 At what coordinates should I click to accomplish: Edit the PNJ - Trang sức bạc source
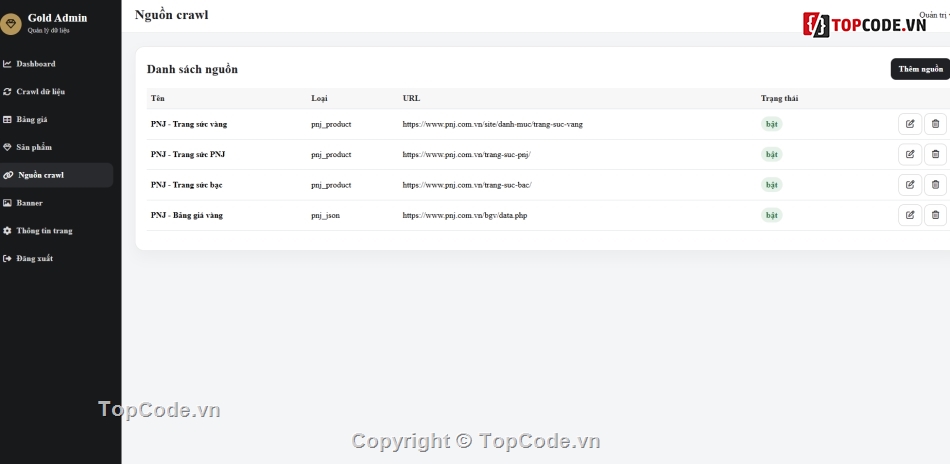(x=909, y=185)
